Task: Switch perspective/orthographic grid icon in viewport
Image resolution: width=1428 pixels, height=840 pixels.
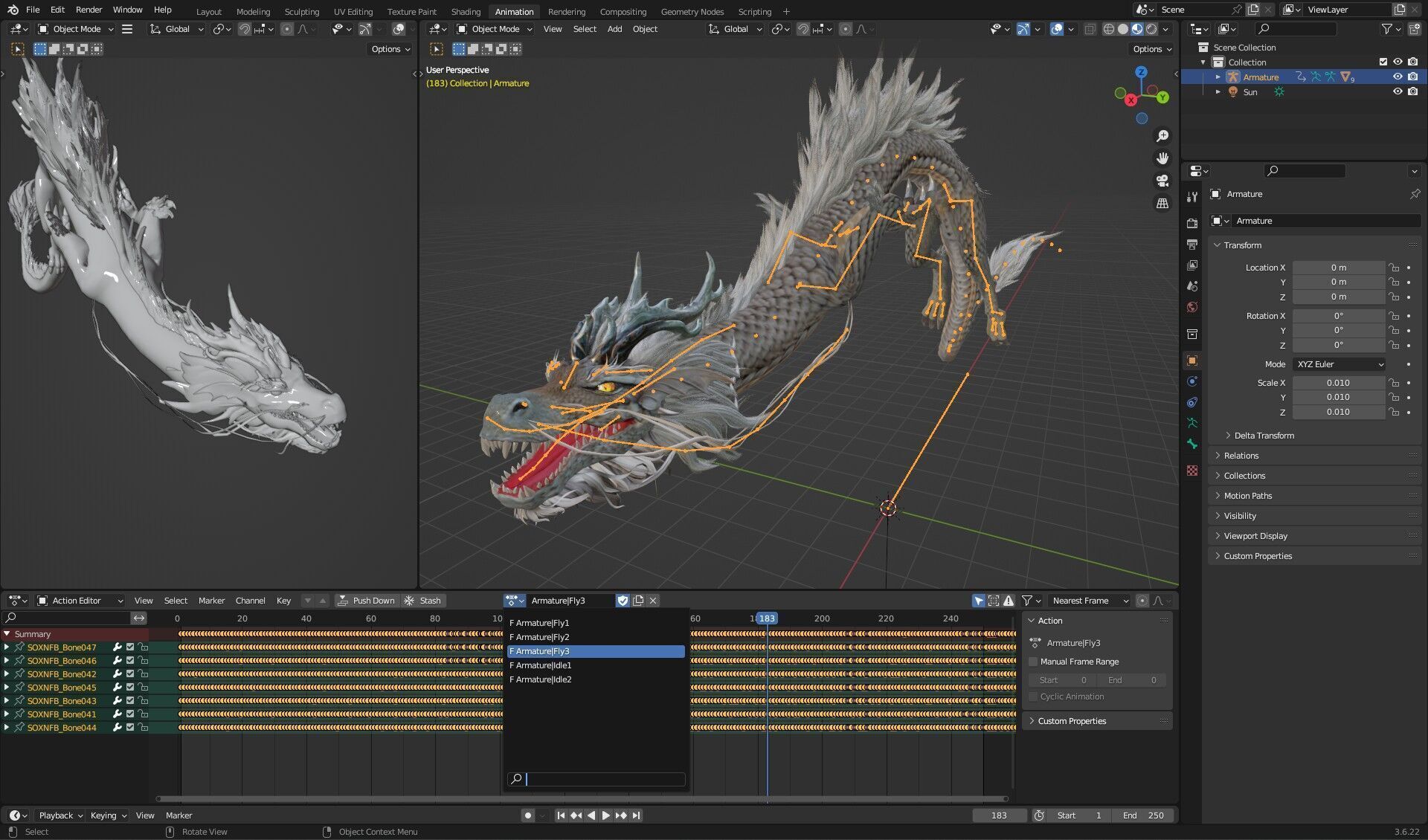Action: (1162, 203)
